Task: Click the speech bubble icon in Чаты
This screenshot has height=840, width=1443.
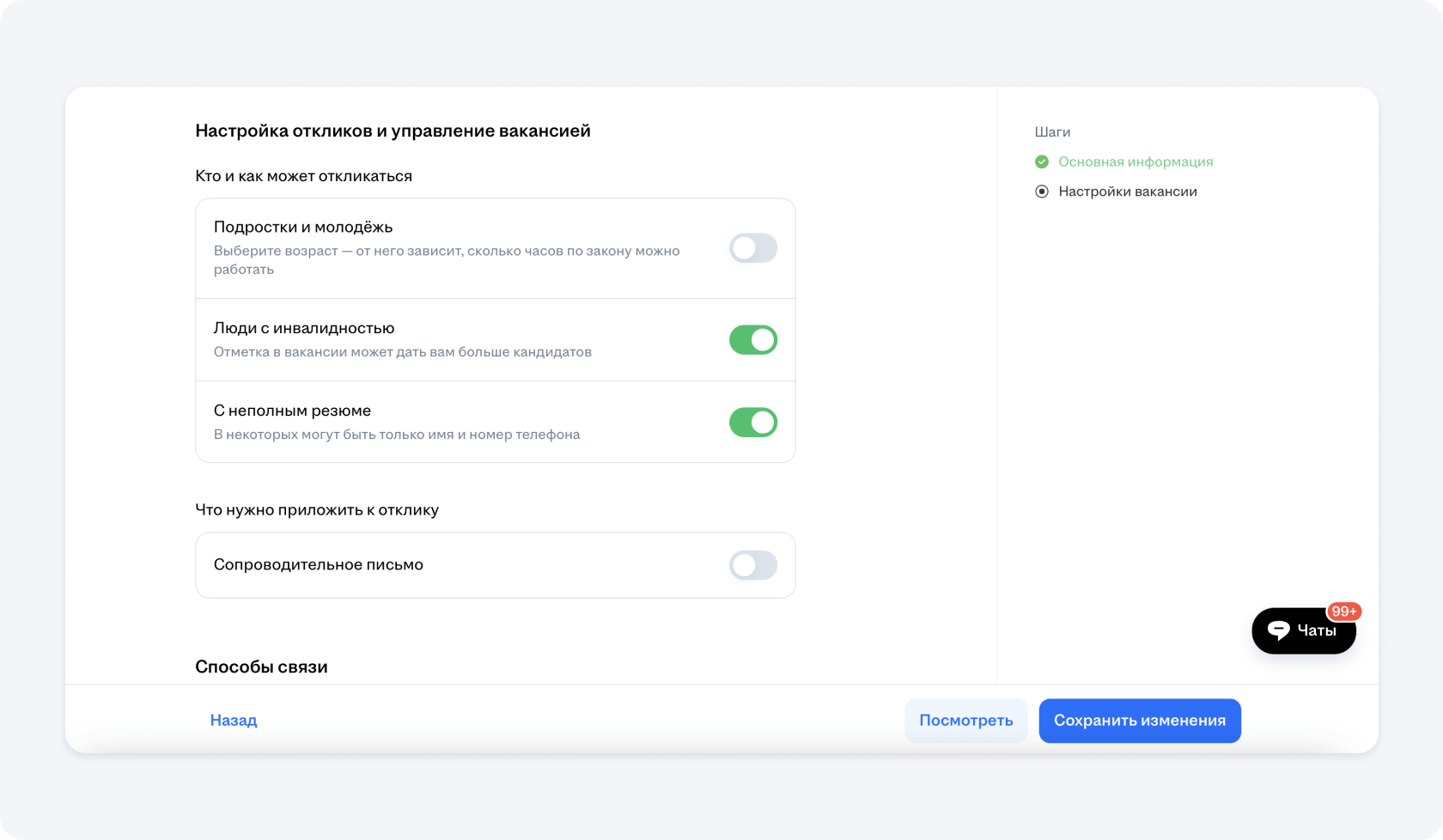Action: (1278, 630)
